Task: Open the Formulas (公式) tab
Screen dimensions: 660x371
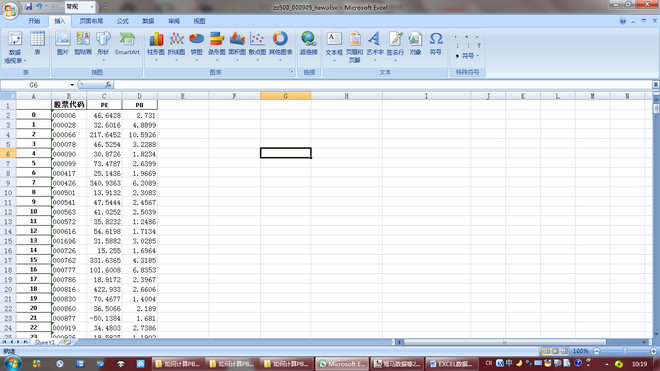Action: coord(122,21)
